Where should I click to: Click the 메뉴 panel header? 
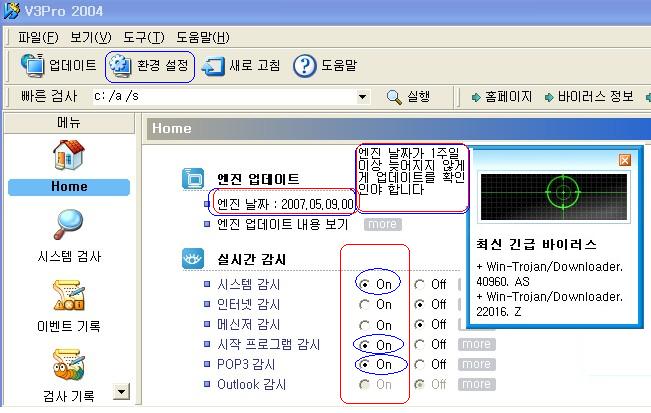pos(69,122)
